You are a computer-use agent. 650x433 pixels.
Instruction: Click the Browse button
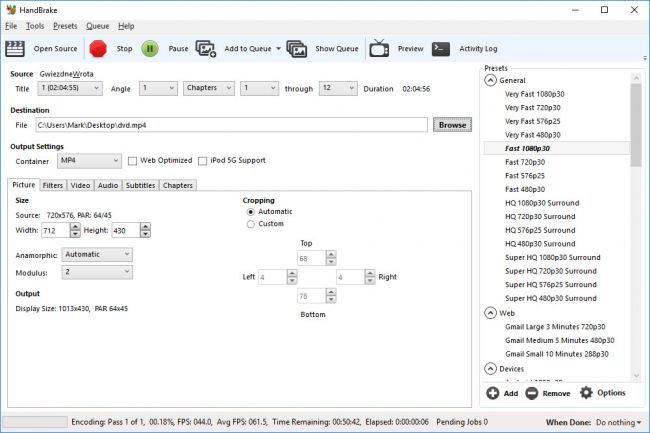[453, 125]
